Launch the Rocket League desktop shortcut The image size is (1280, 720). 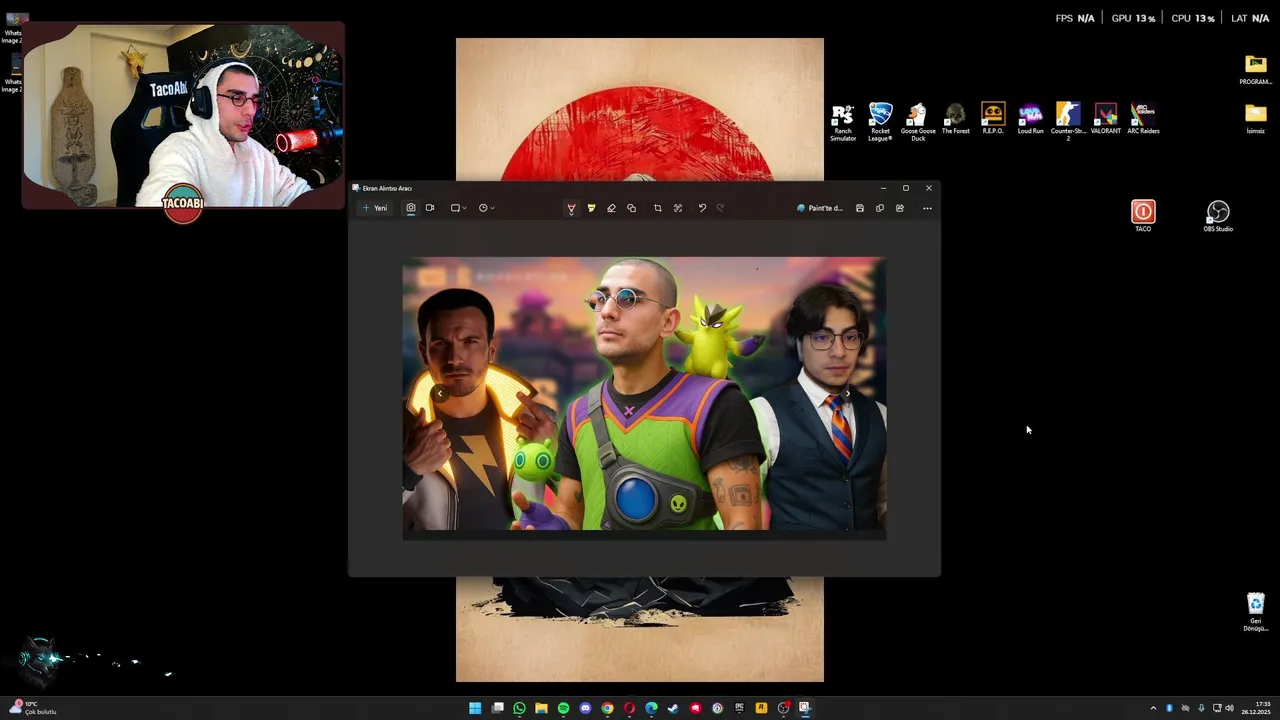click(x=880, y=122)
